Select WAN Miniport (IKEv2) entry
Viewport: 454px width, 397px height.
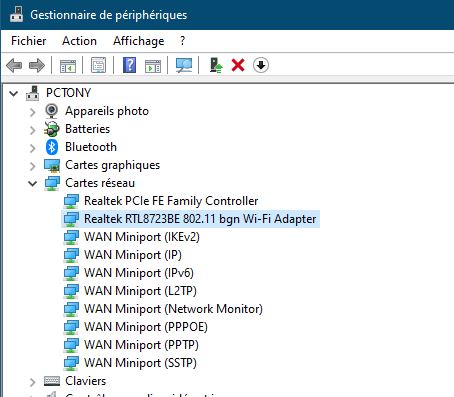coord(142,237)
